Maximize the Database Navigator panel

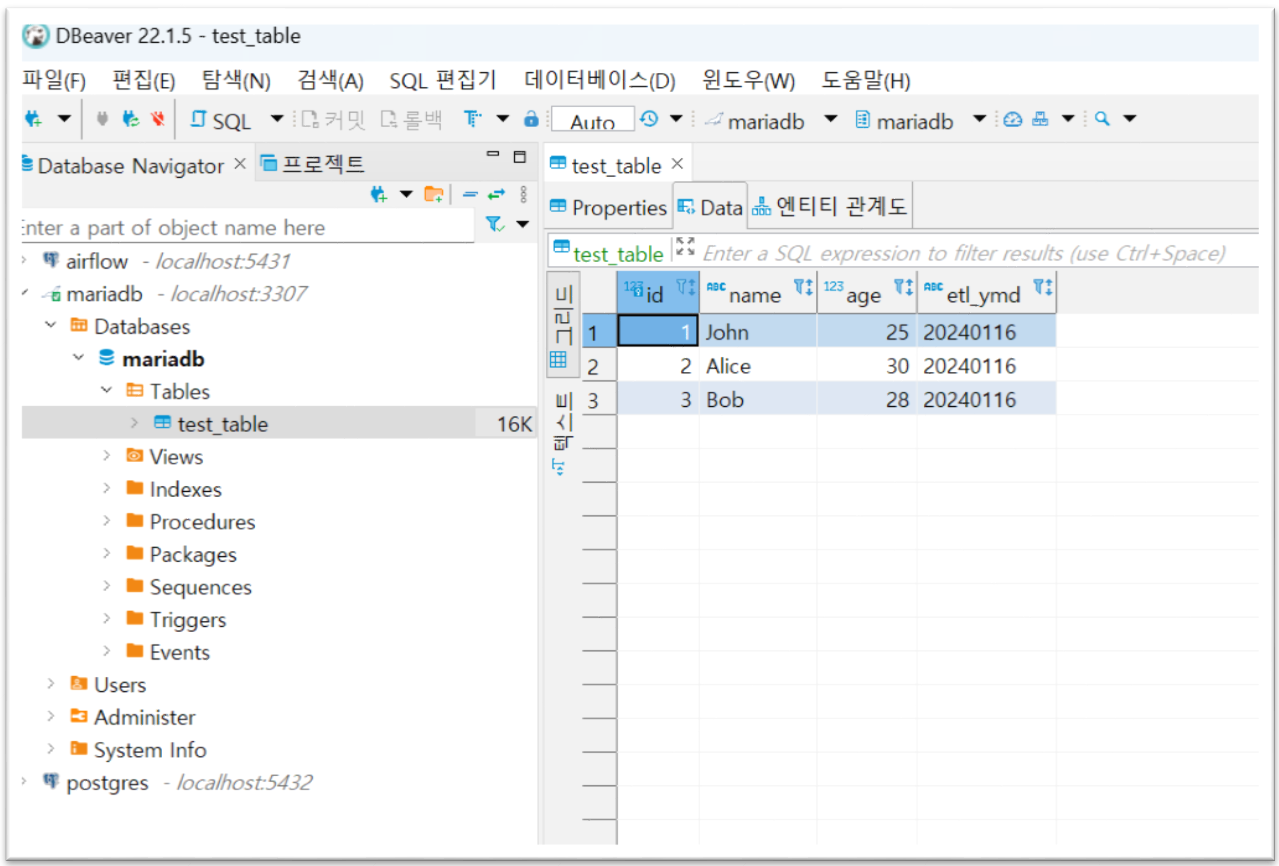[x=519, y=156]
